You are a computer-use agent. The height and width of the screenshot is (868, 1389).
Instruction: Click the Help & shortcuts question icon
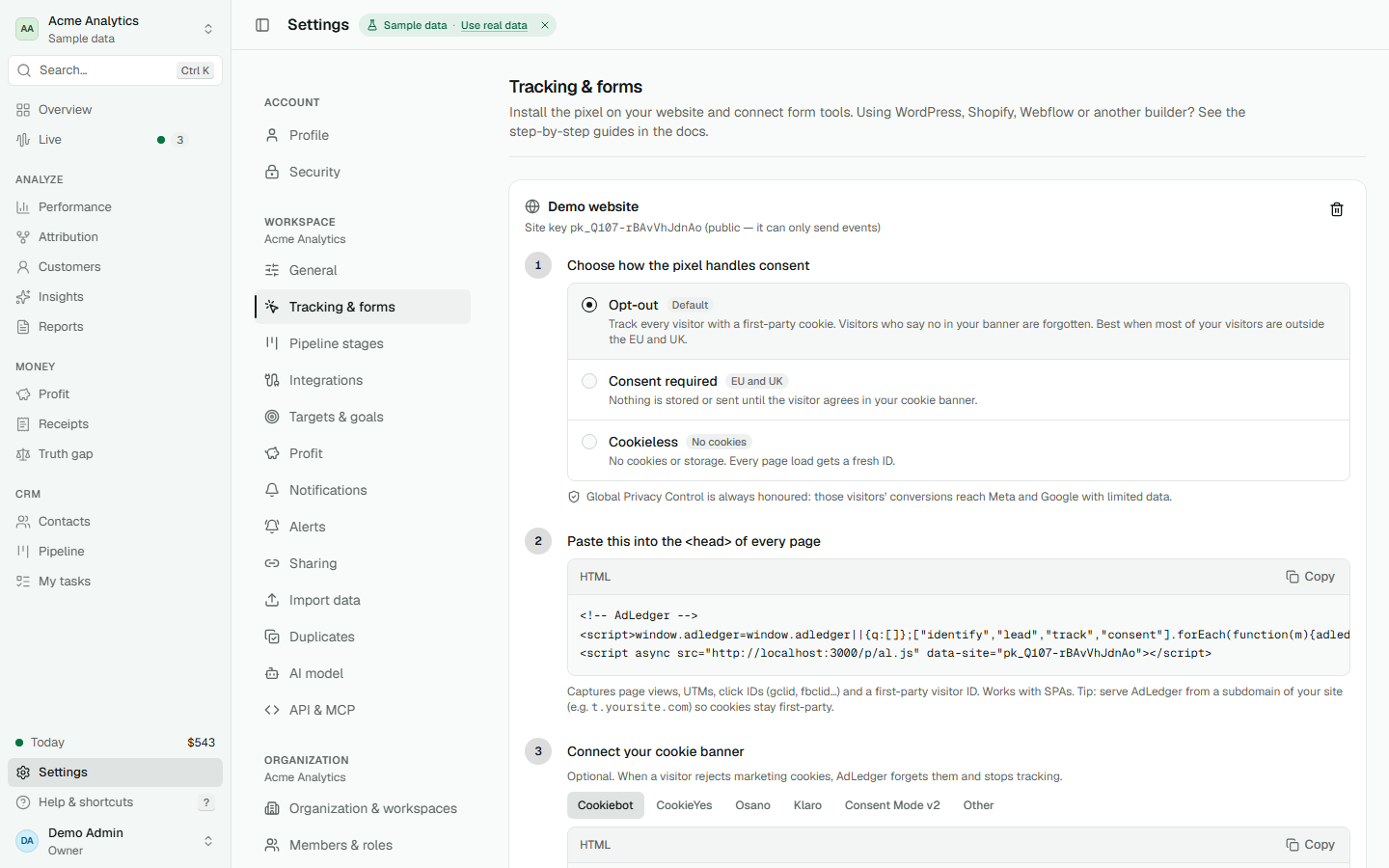(x=23, y=802)
